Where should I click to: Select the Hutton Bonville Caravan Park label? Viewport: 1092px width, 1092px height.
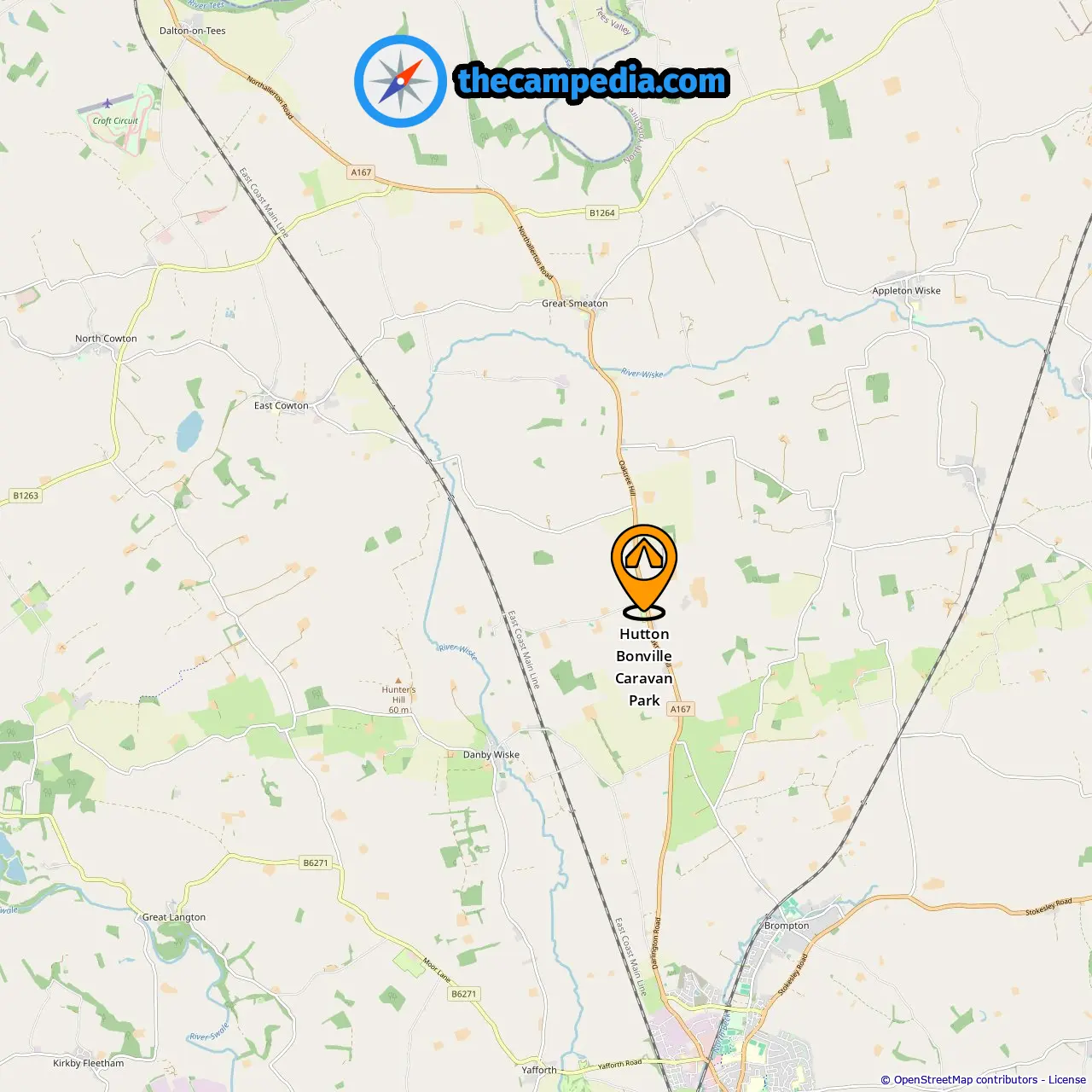[x=644, y=667]
